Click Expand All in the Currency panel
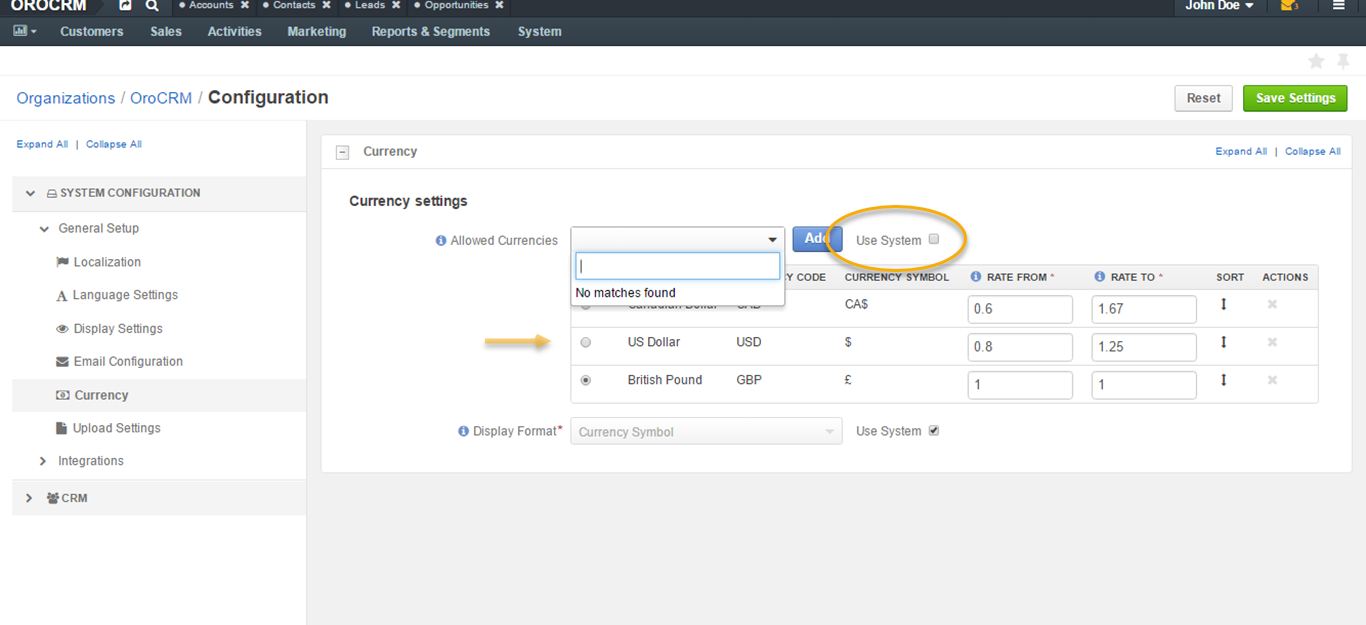This screenshot has height=625, width=1366. point(1241,151)
